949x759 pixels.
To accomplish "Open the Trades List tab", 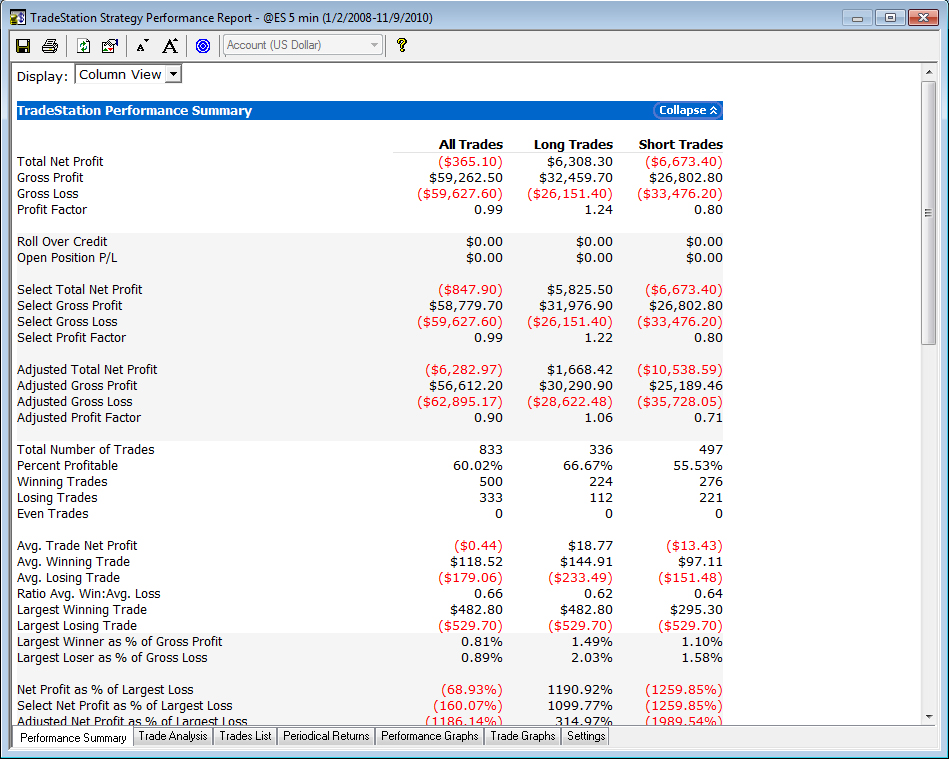I will [245, 736].
